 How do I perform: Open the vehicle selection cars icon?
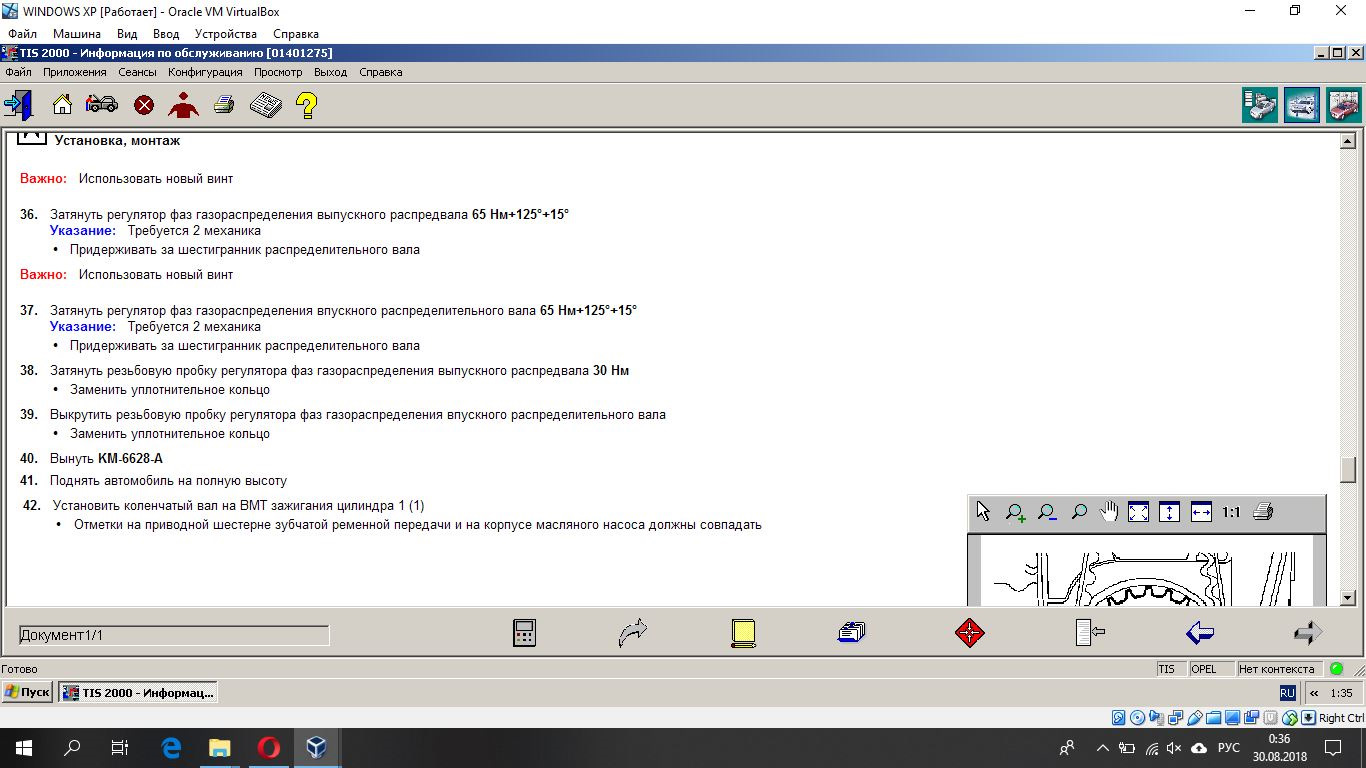[102, 104]
